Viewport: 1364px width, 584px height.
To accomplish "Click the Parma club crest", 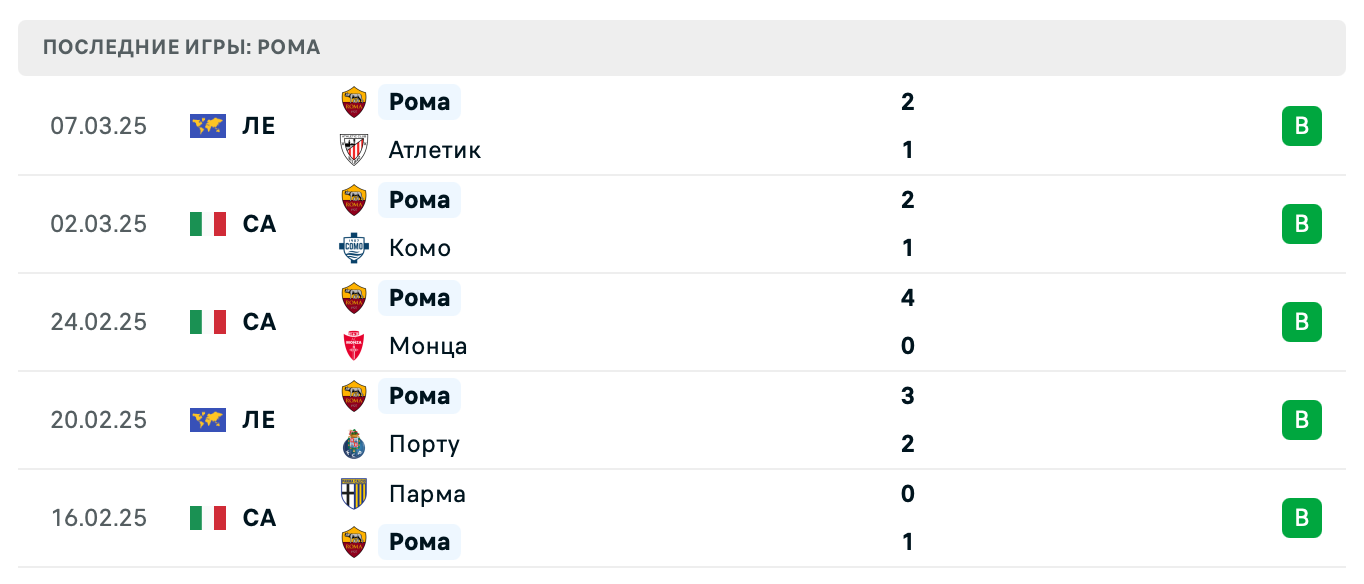I will coord(354,494).
